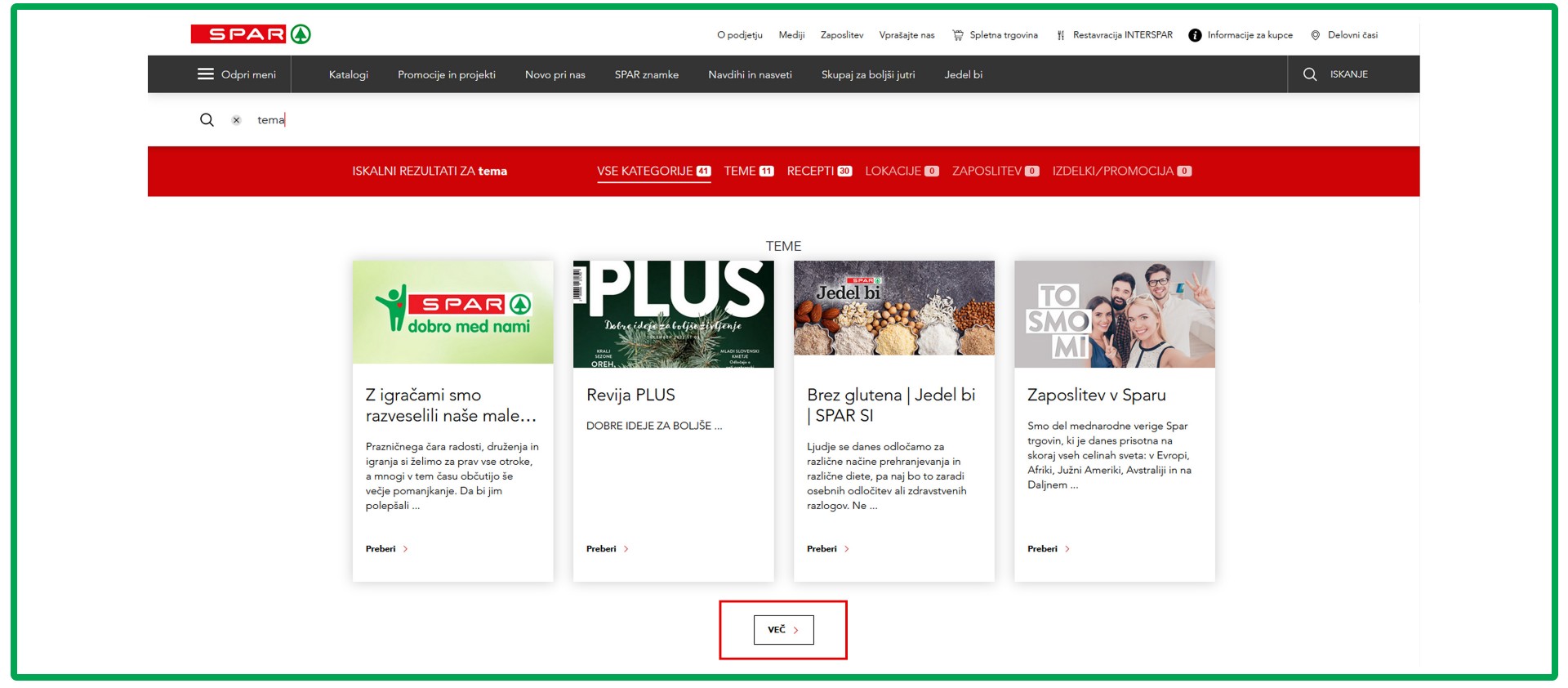View Delovni časi
The height and width of the screenshot is (688, 1568).
[1352, 35]
